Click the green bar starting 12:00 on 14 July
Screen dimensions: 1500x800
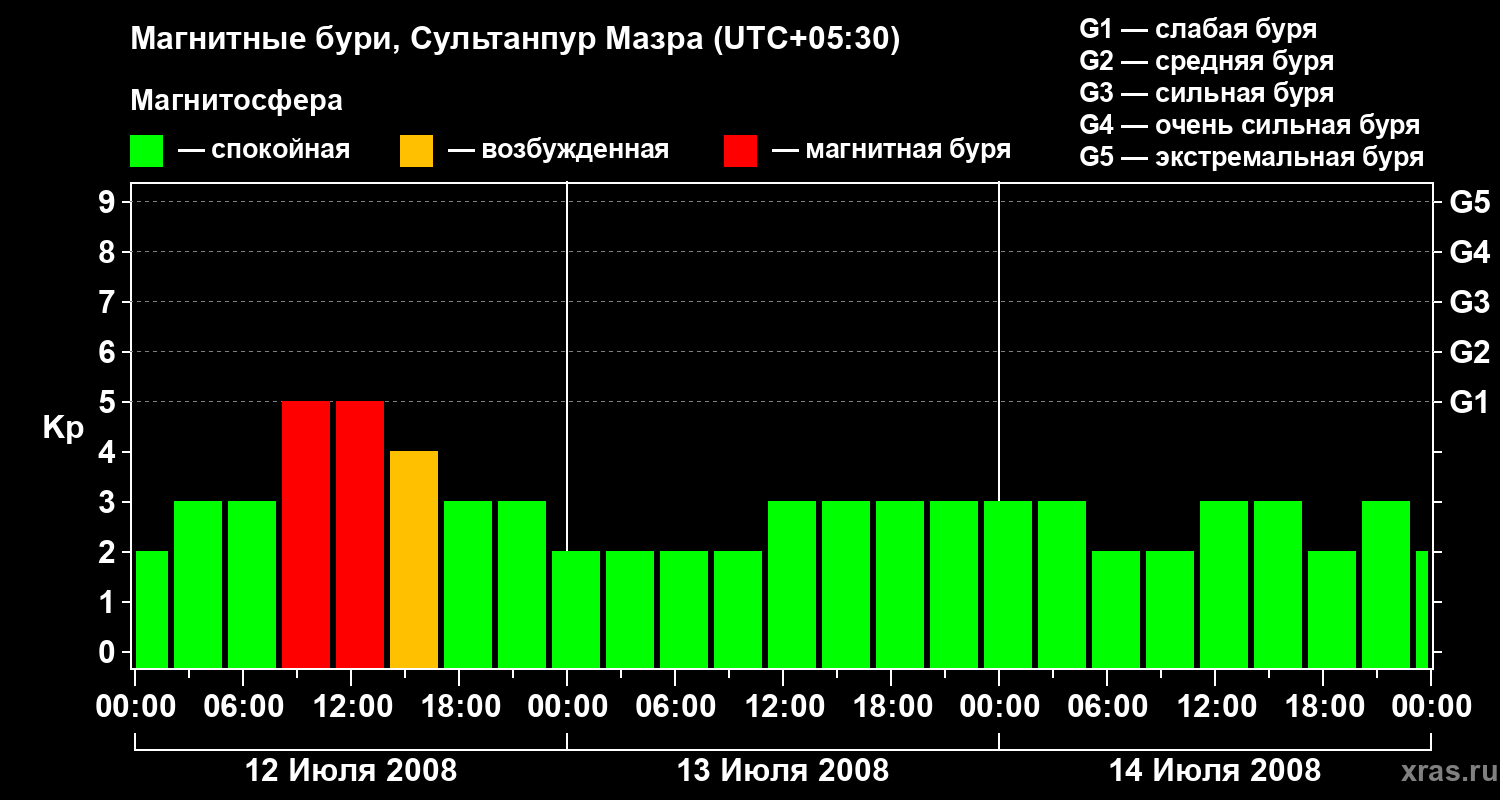tap(1224, 585)
